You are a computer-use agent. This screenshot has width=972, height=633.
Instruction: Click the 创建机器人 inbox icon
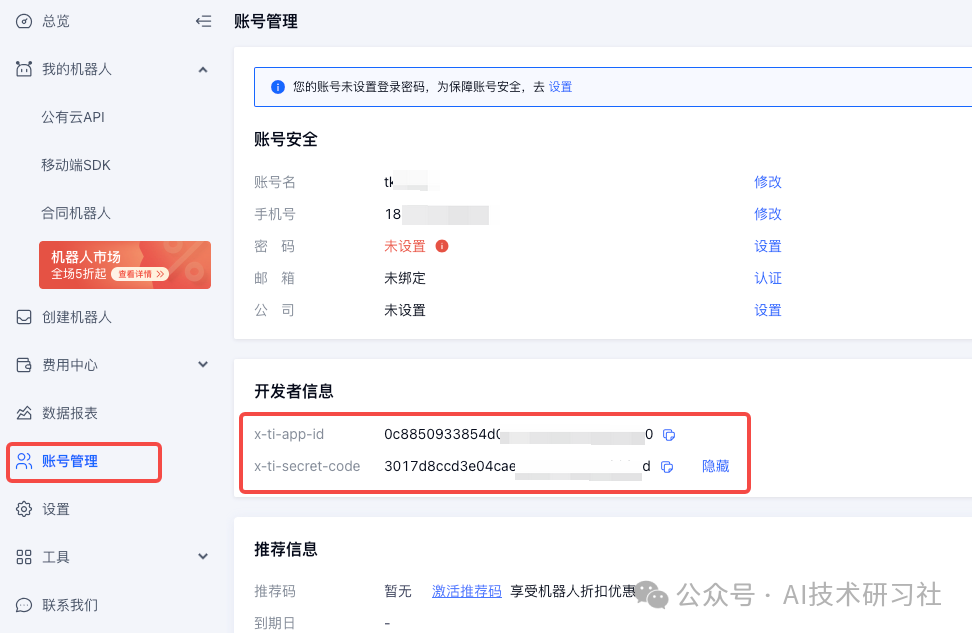(24, 317)
